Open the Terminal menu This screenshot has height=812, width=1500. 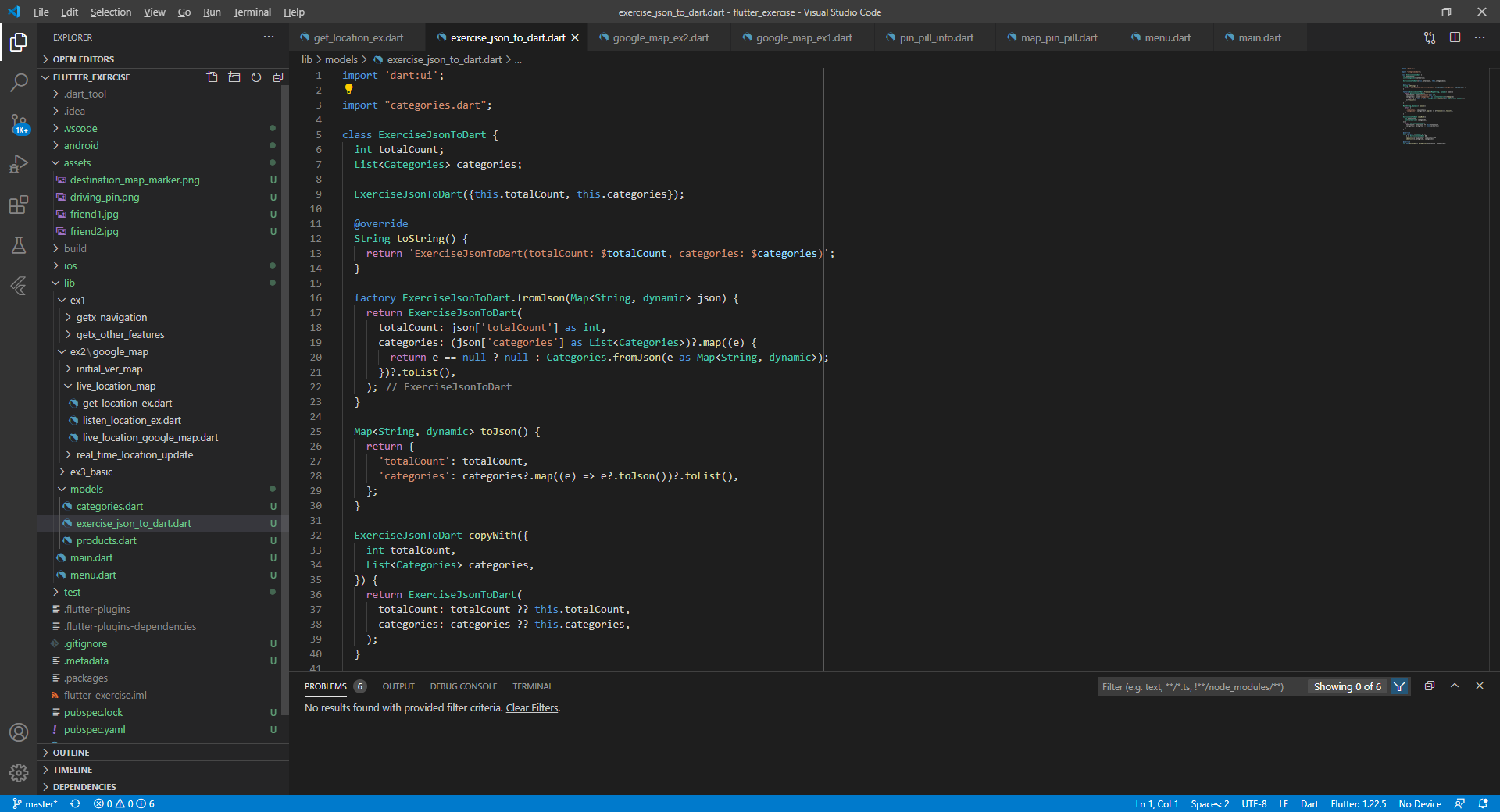252,12
